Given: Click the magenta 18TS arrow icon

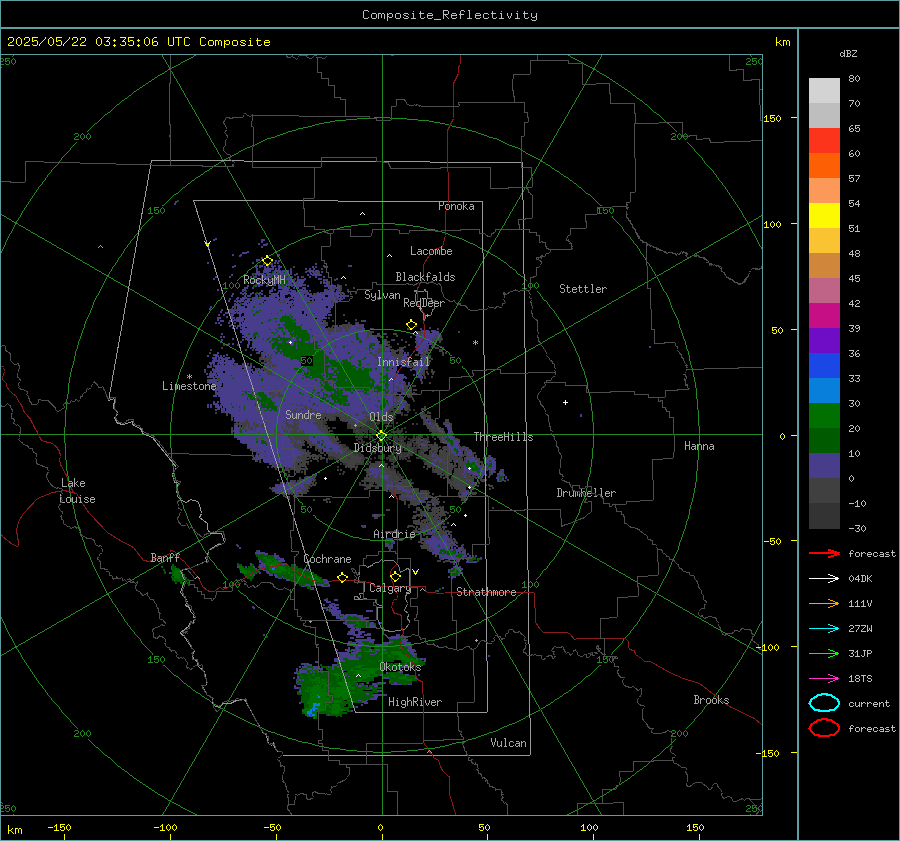Looking at the screenshot, I should 824,679.
